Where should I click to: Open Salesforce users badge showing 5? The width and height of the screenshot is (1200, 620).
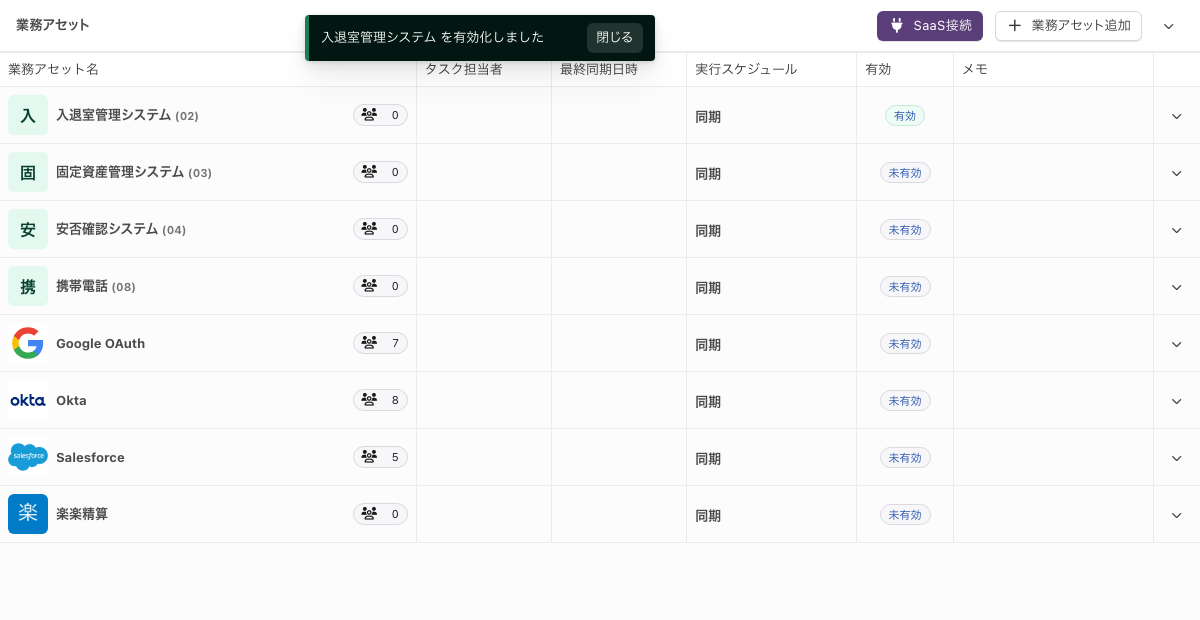[x=380, y=457]
